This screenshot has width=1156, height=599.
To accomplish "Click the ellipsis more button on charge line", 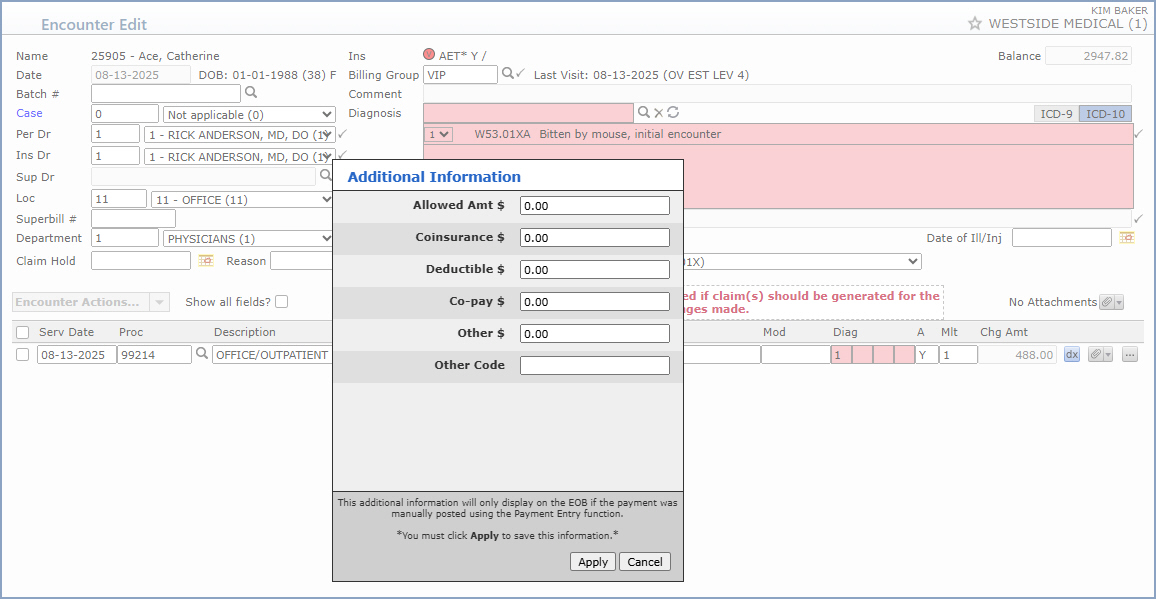I will point(1129,355).
